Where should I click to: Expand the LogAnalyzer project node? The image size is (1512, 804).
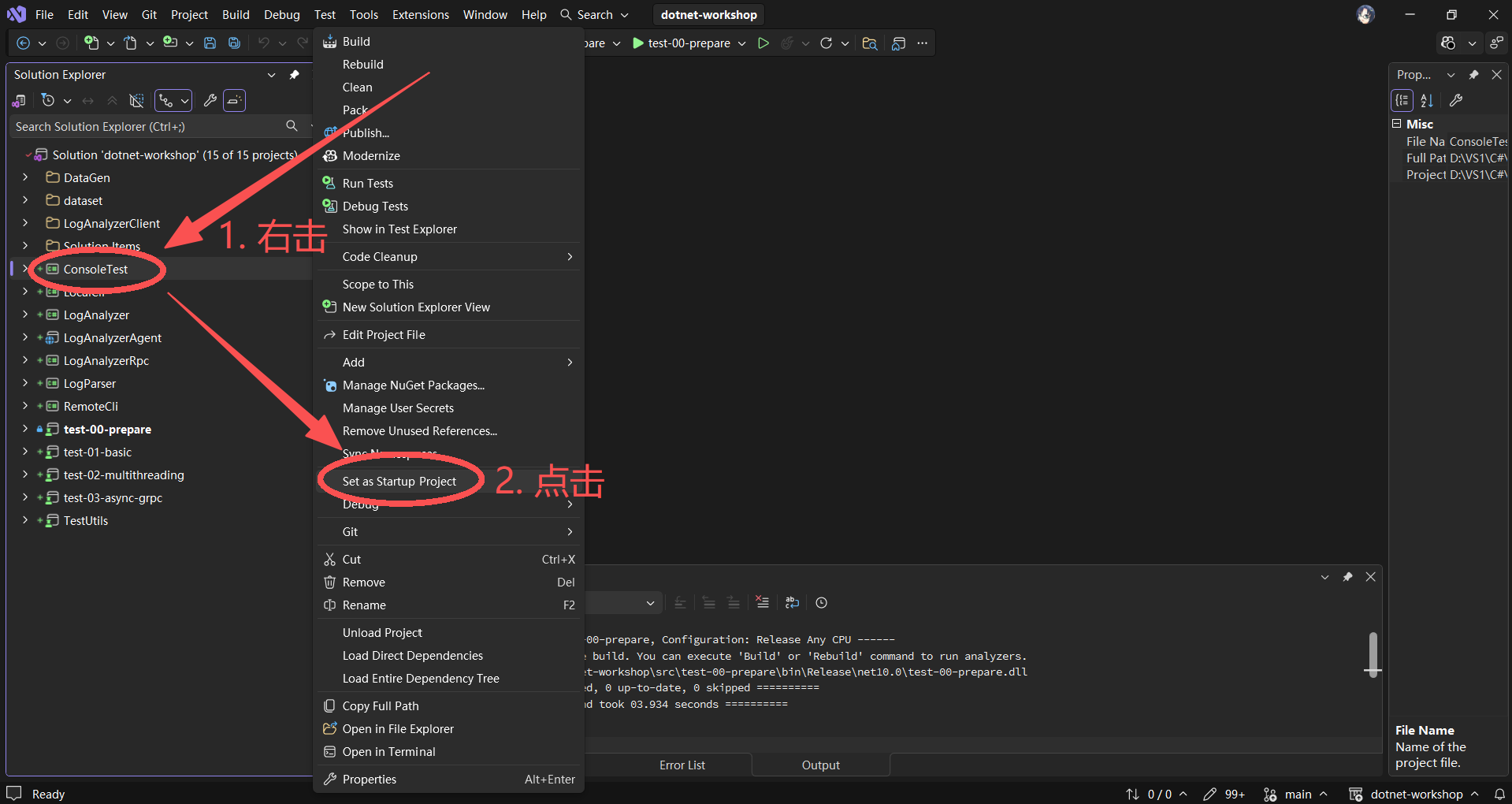click(25, 315)
